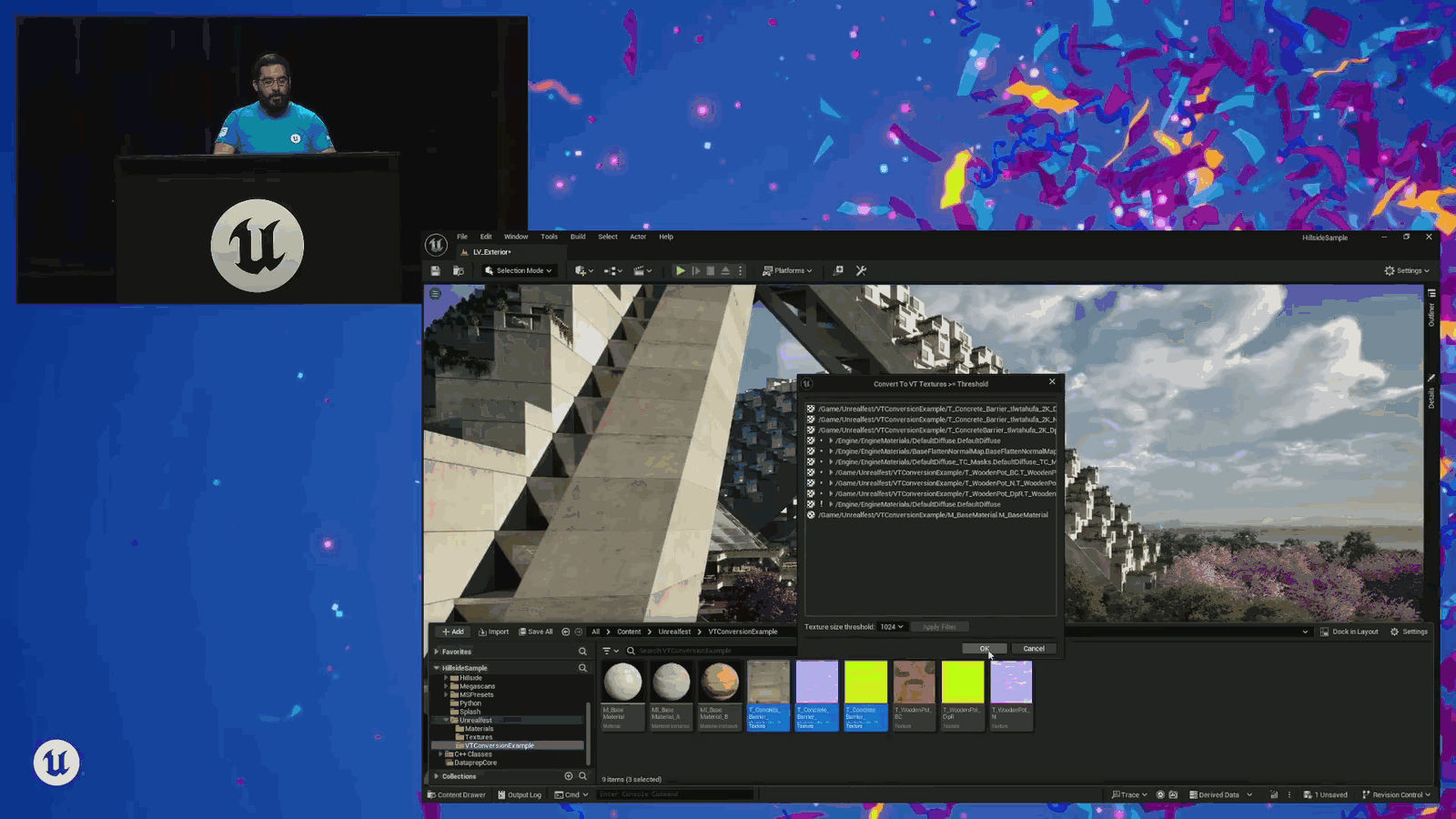Collapse the HillsideSample tree section

[437, 668]
